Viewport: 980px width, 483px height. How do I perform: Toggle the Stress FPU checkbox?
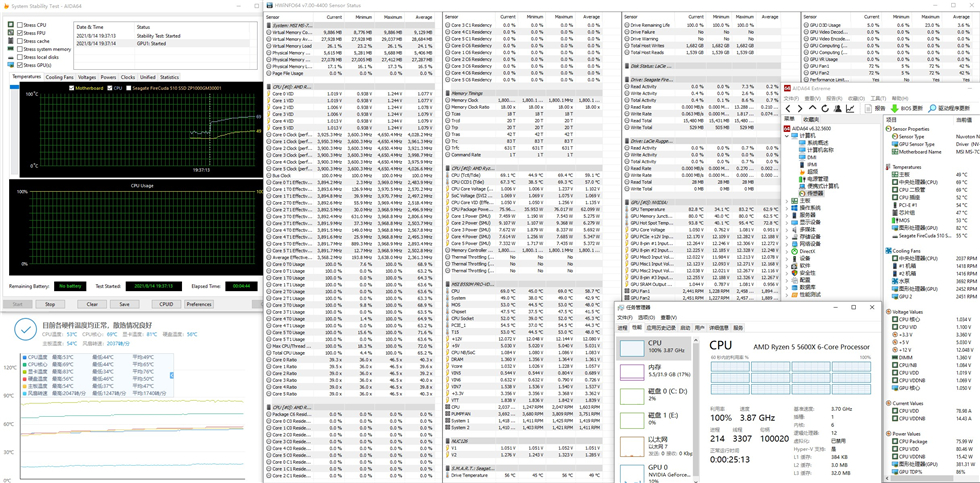(20, 33)
